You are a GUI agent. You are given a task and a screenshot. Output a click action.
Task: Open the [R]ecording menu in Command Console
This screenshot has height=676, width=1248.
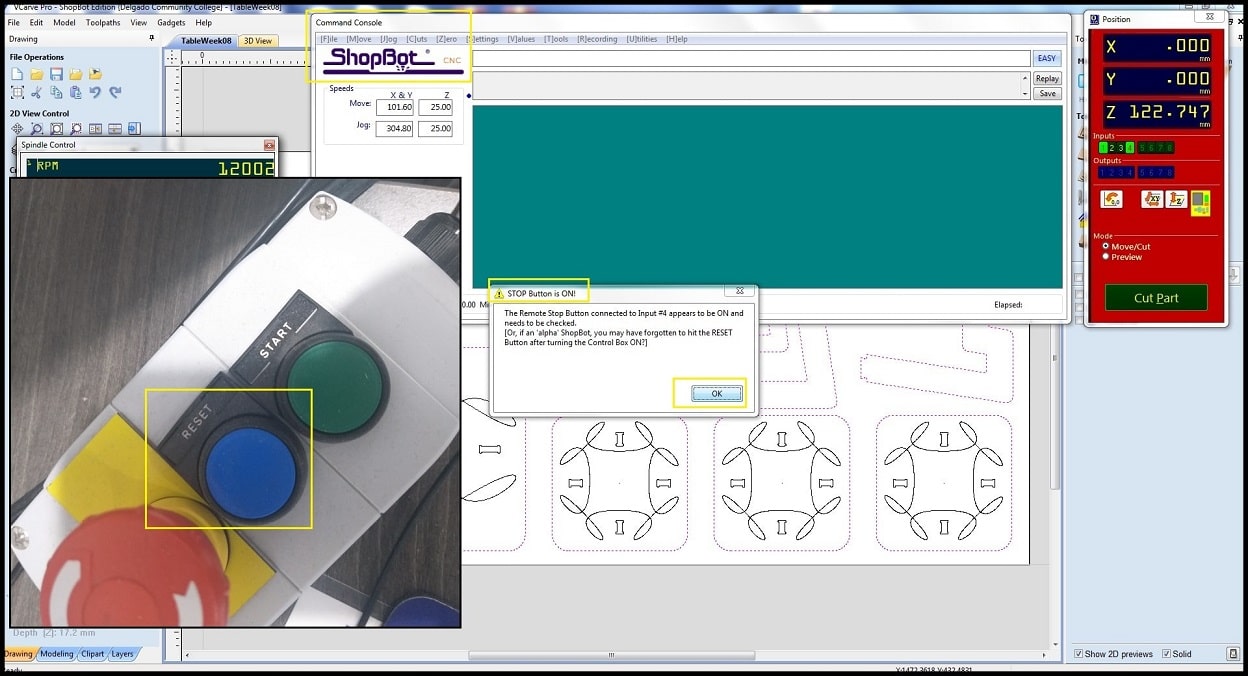tap(598, 39)
